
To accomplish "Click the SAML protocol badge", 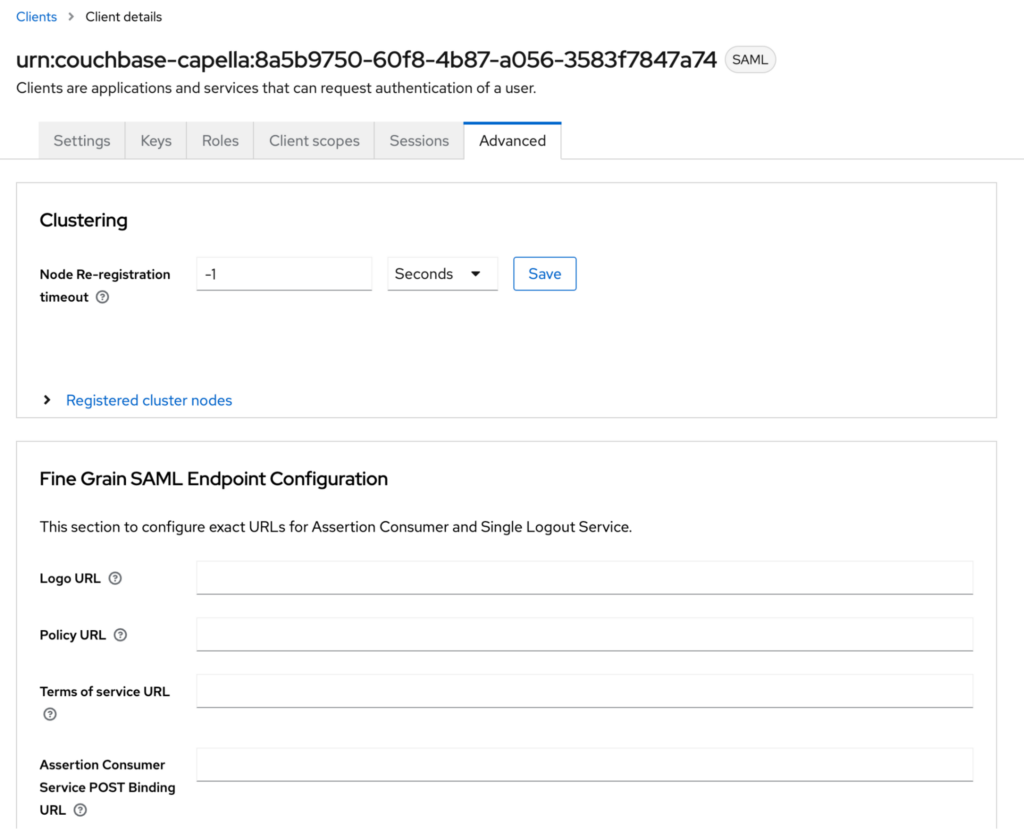I will (750, 59).
